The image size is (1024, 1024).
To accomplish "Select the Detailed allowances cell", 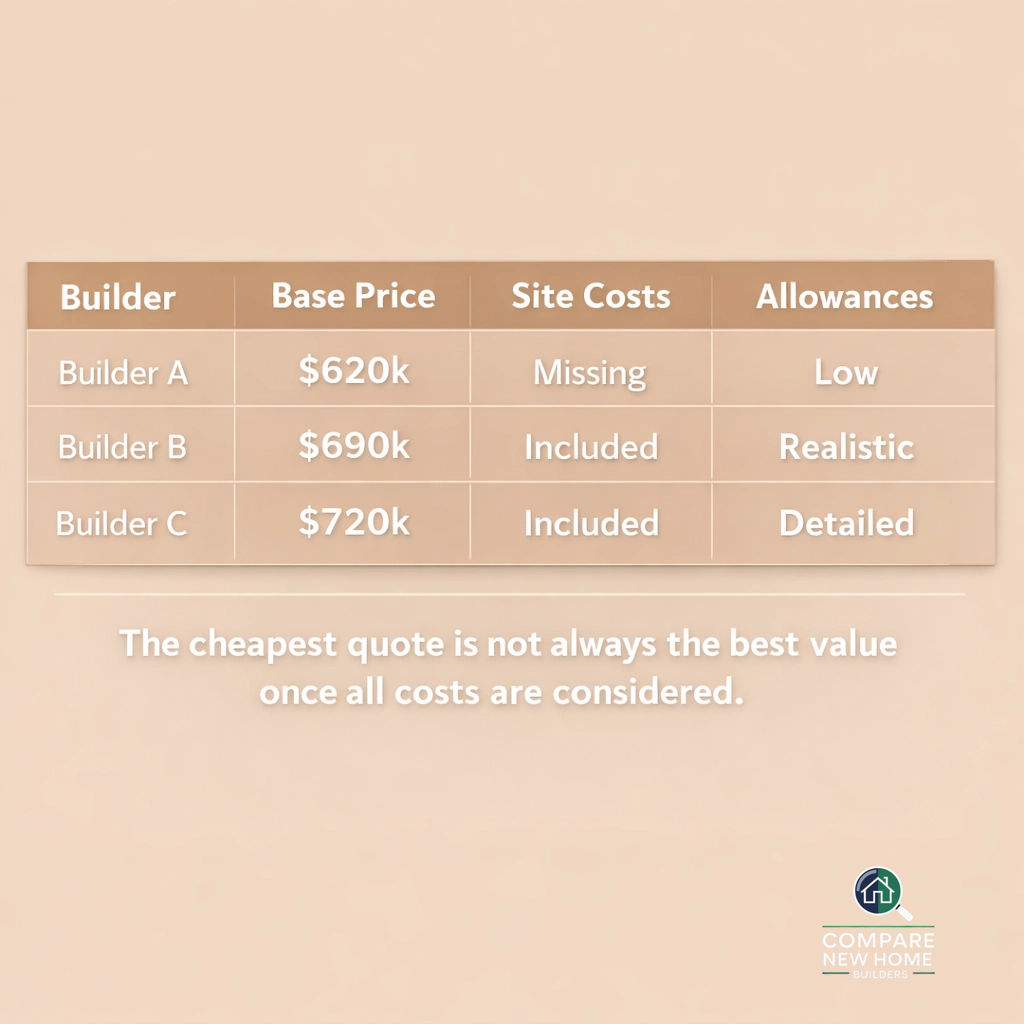I will (846, 523).
